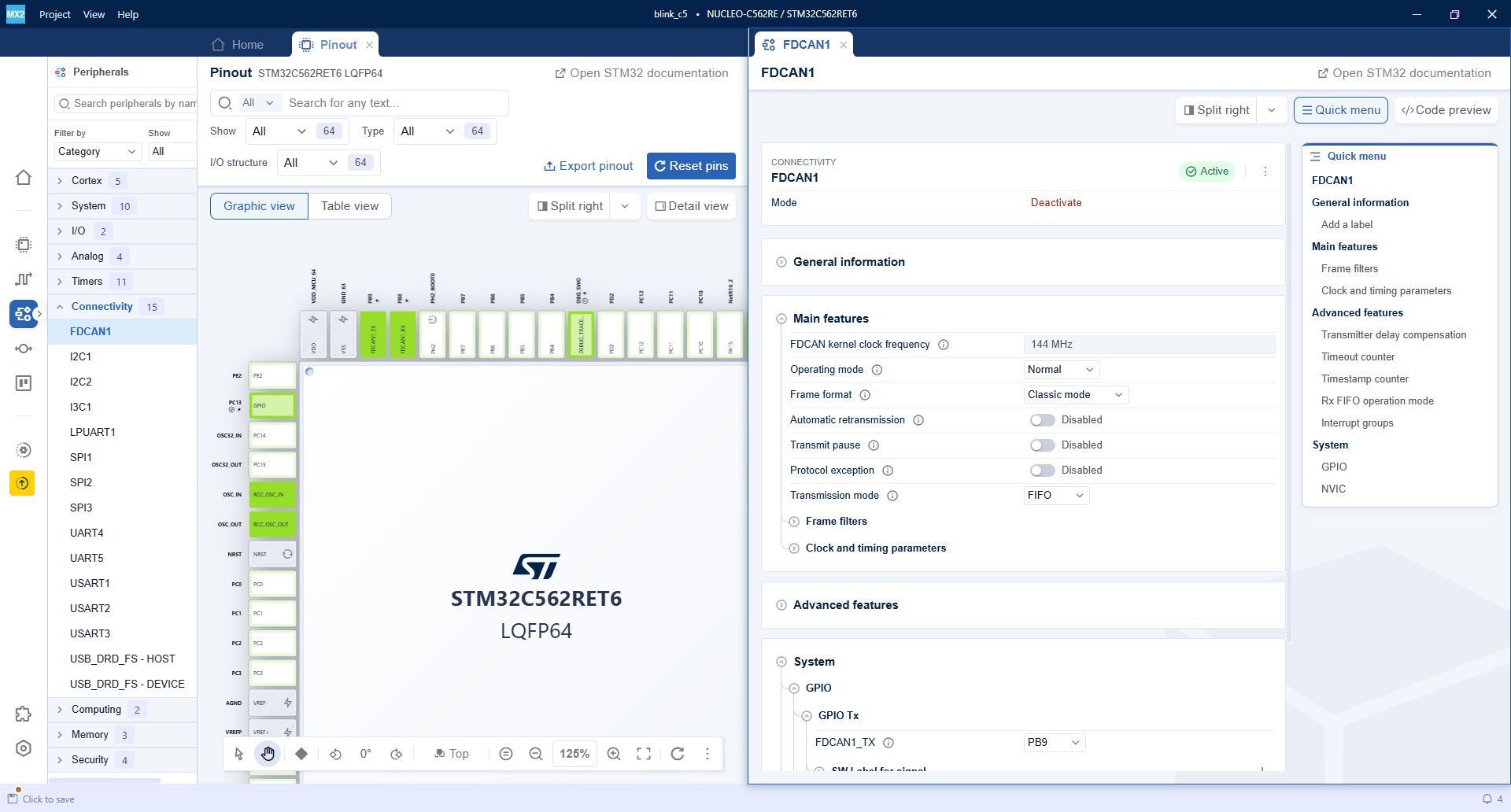Open pinout toolbar more options
This screenshot has width=1511, height=812.
[707, 754]
